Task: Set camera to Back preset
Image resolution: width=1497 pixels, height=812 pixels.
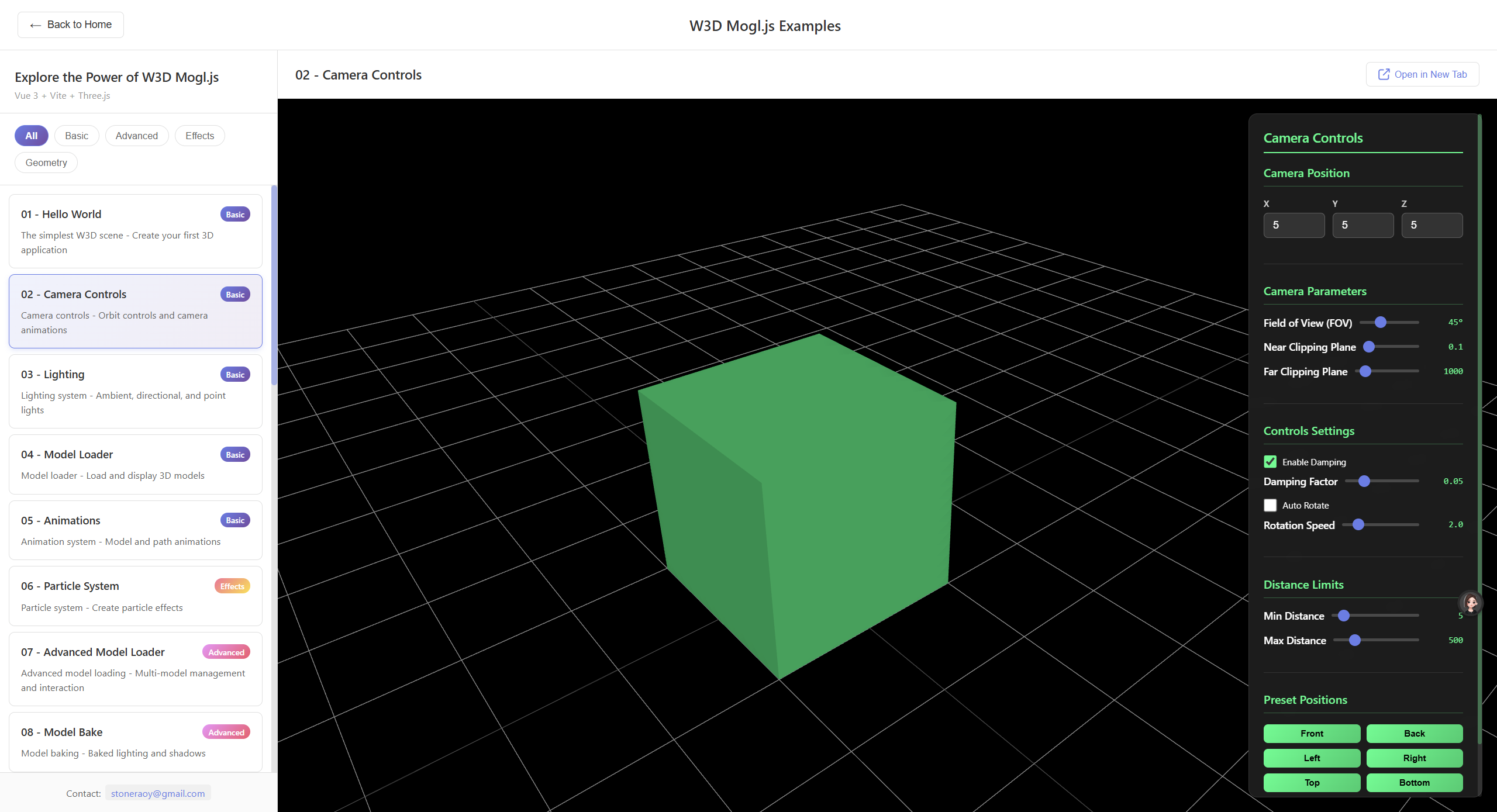Action: pos(1415,734)
